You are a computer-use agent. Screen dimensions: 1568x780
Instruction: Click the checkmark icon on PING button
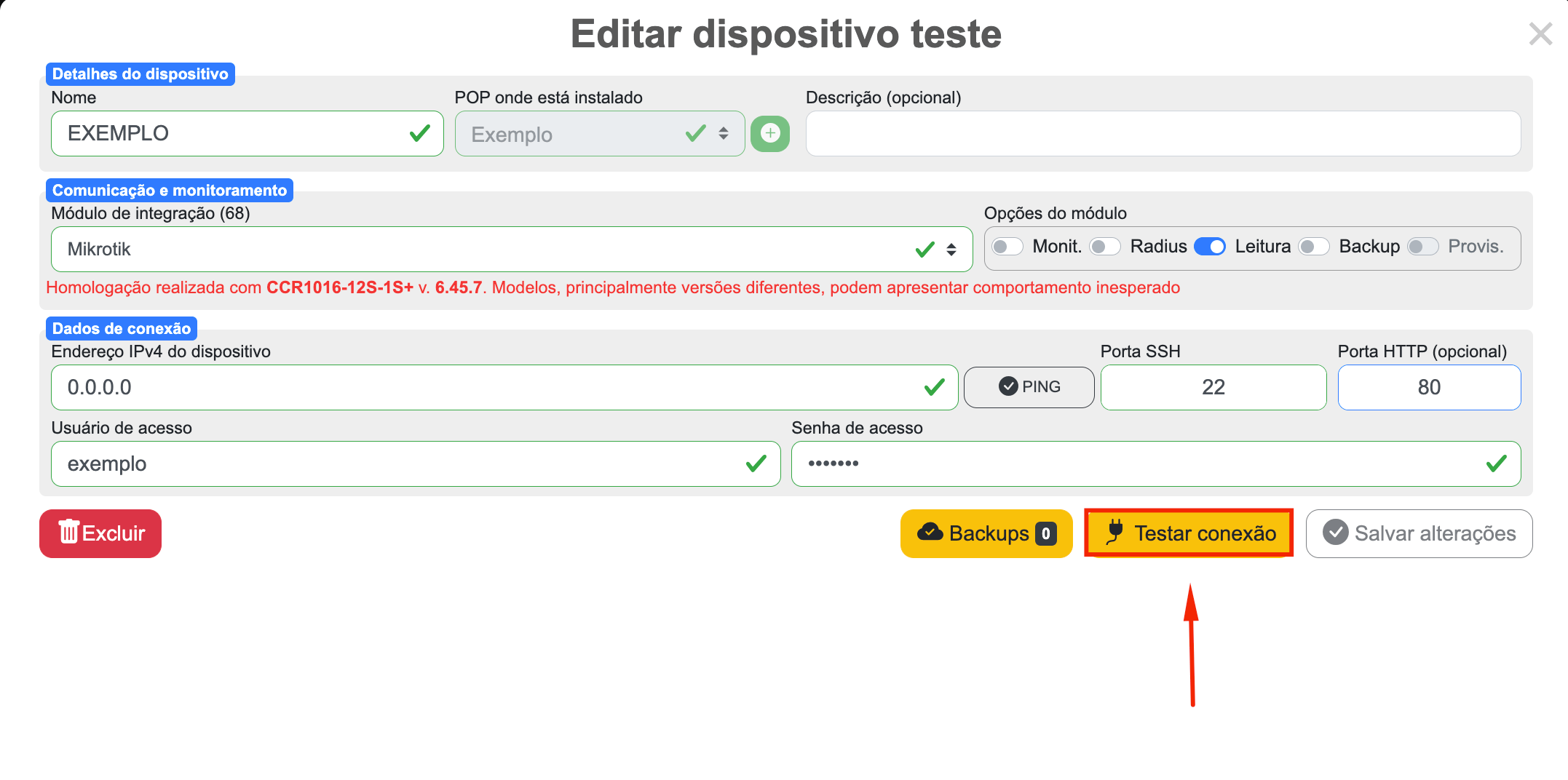[1008, 386]
